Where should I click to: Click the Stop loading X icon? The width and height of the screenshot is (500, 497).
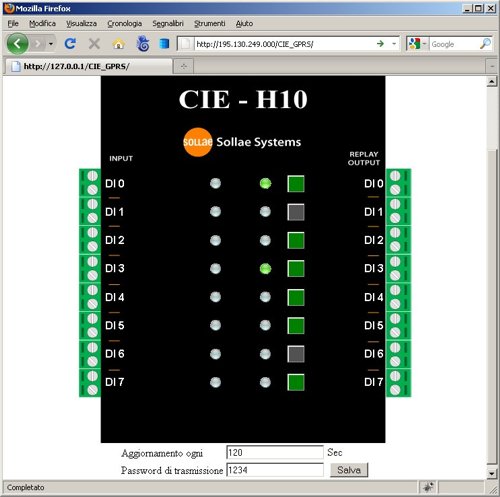click(94, 44)
